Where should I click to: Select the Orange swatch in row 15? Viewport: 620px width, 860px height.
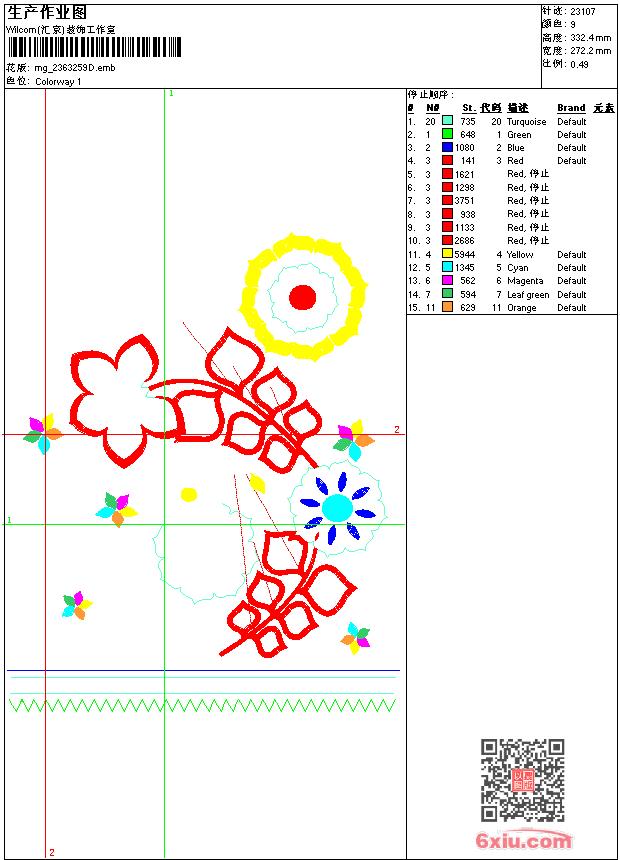[x=447, y=307]
